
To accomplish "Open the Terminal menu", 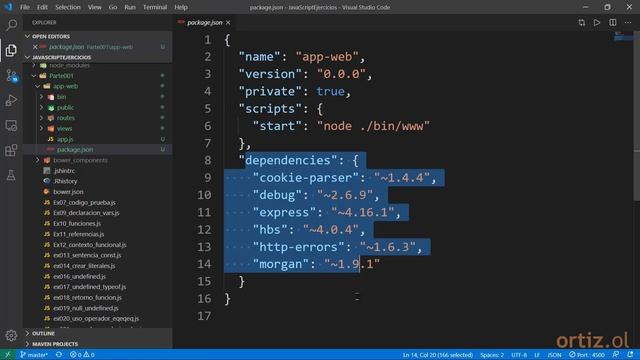I will tap(155, 7).
